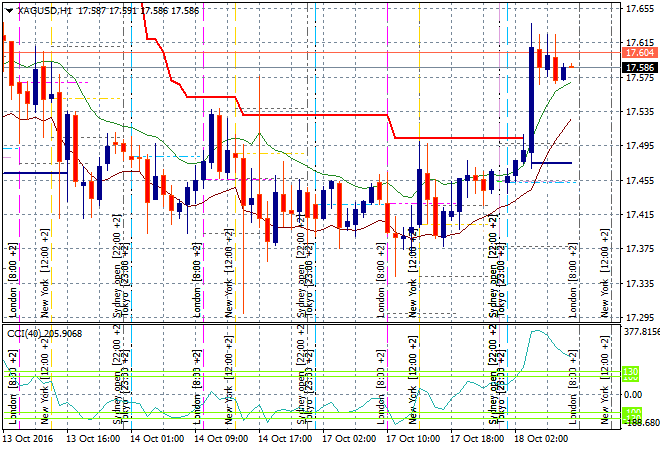The image size is (660, 450).
Task: Click the triangle arrow beside XAGUSD,H1
Action: [x=7, y=9]
